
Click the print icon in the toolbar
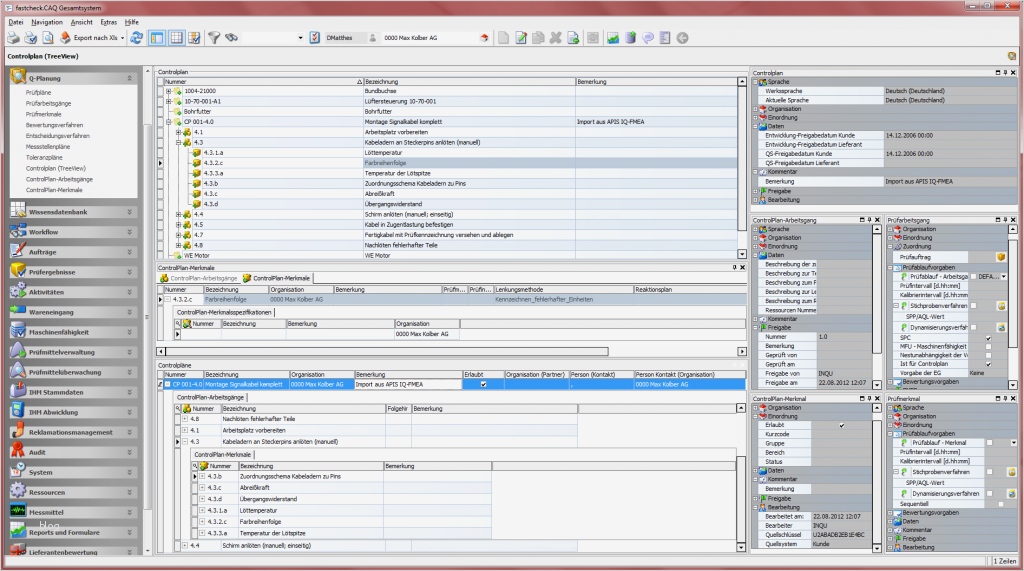[x=13, y=38]
